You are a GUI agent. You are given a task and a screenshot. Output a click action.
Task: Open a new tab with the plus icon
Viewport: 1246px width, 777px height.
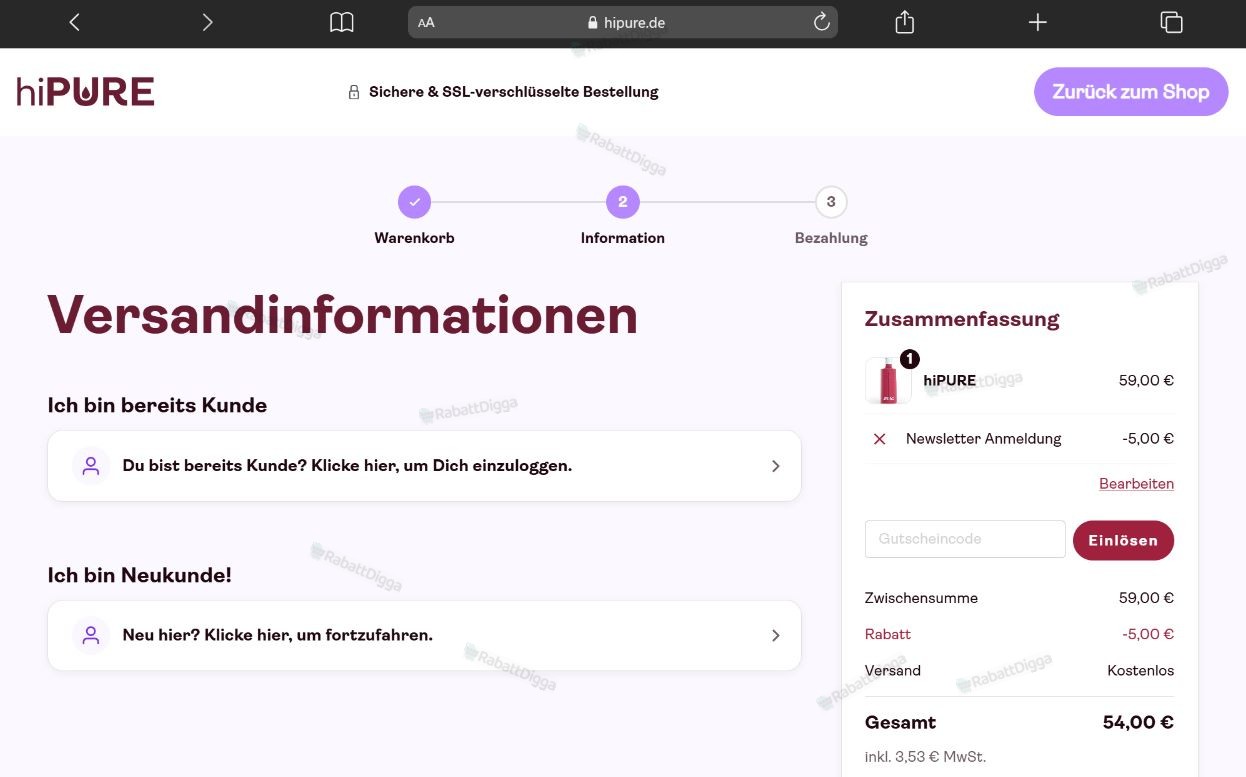(1038, 22)
